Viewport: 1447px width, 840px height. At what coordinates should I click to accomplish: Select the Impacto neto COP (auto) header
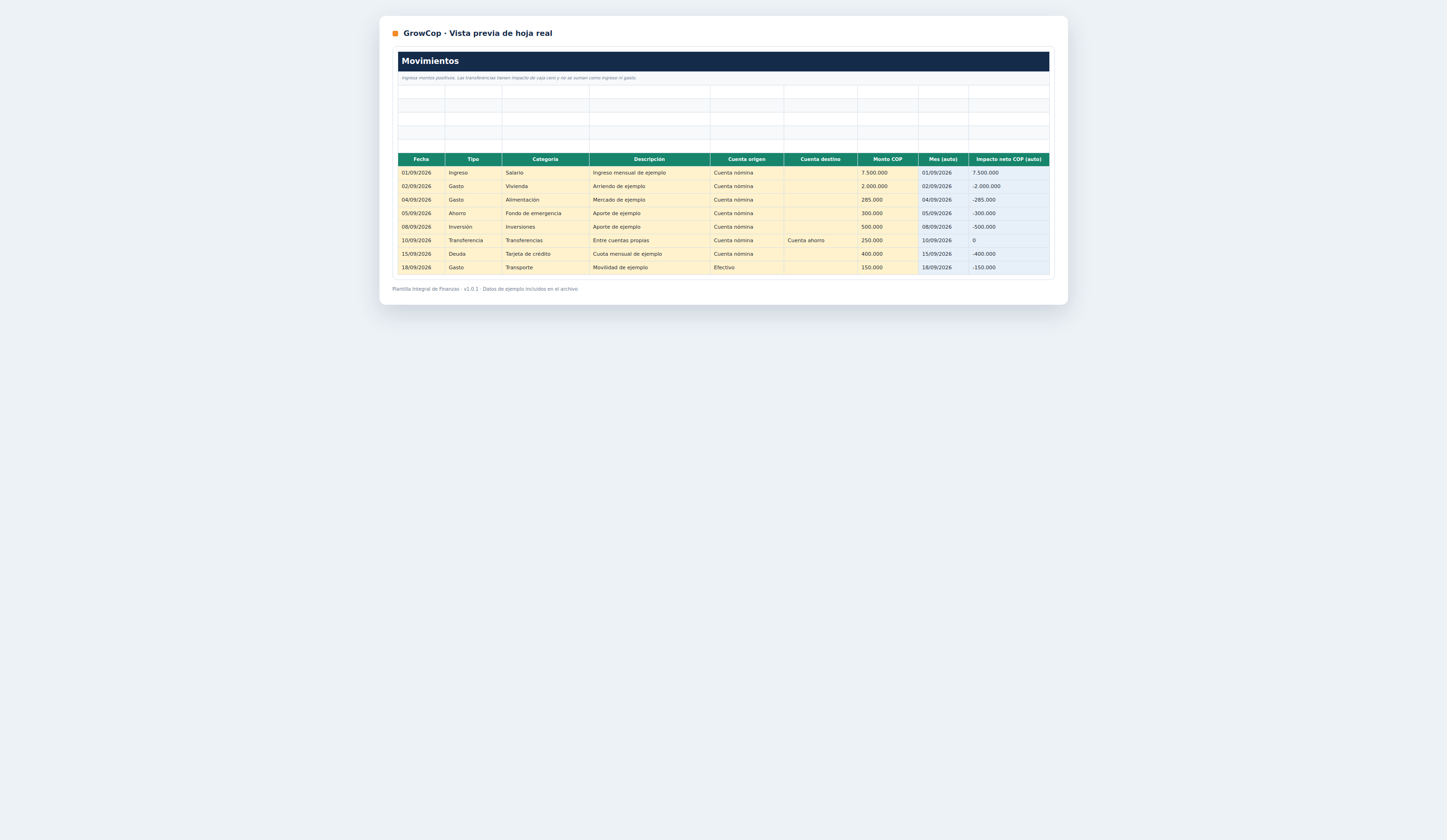1009,160
